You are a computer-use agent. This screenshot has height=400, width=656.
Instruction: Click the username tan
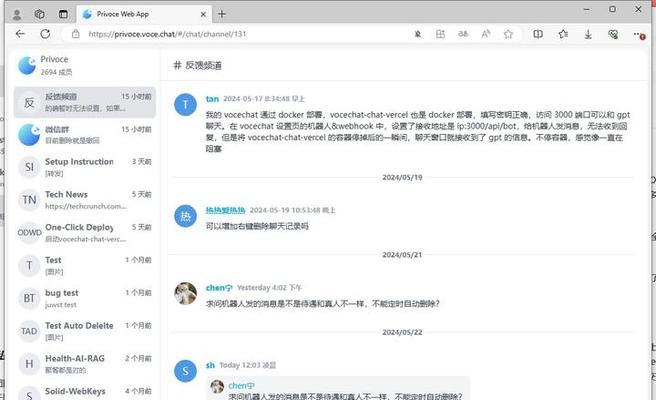coord(212,99)
